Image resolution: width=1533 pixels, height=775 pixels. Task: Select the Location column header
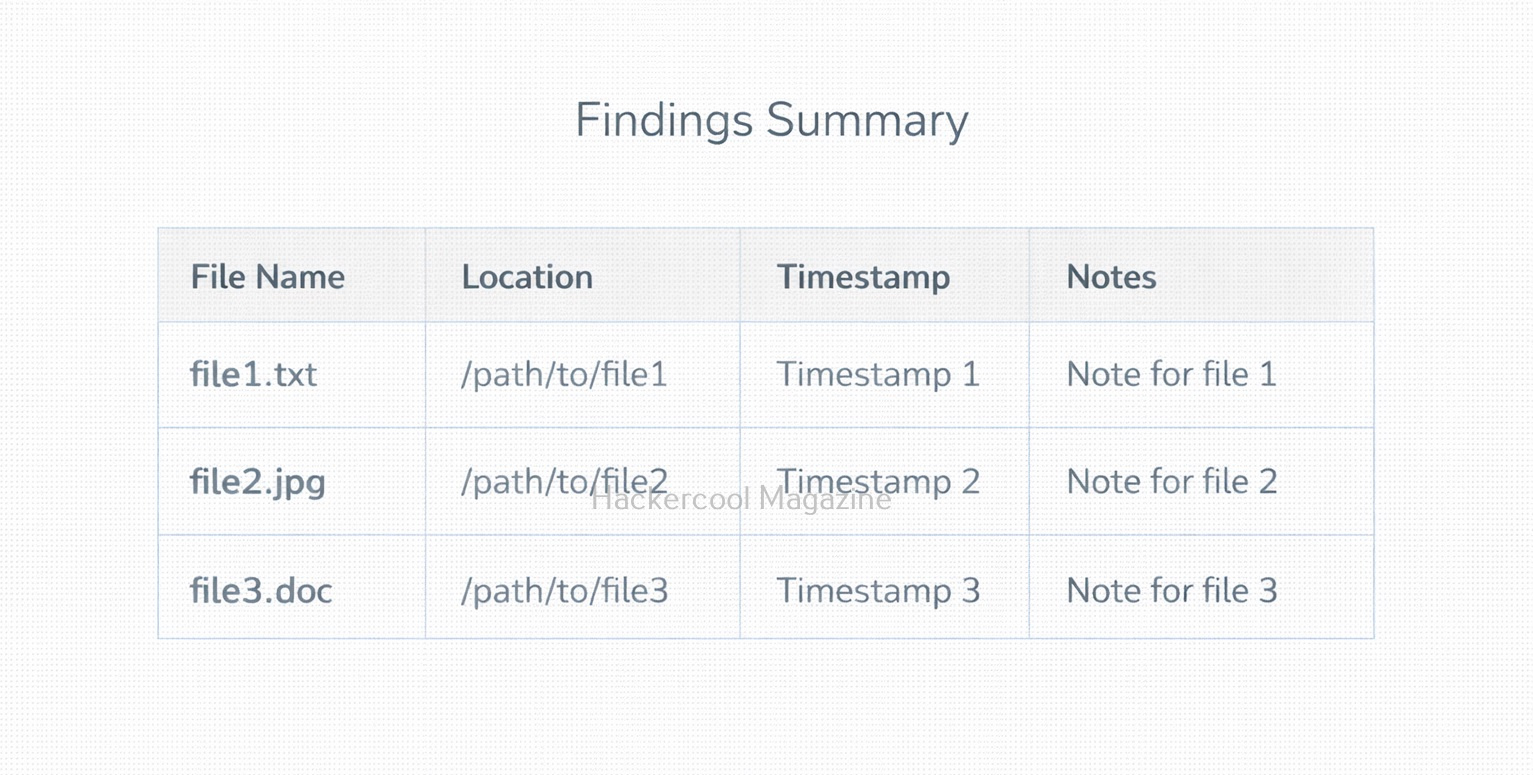[x=527, y=277]
